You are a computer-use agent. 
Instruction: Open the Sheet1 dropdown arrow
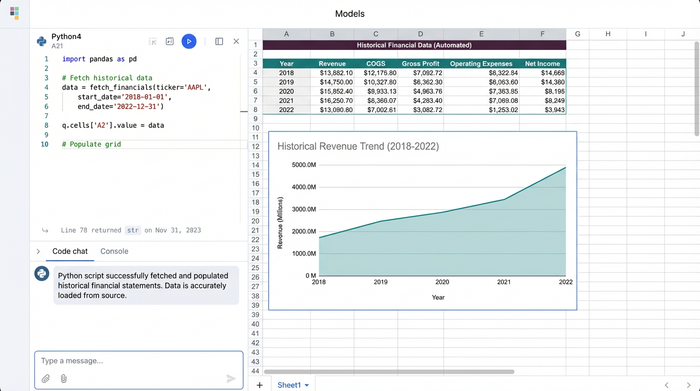tap(307, 385)
